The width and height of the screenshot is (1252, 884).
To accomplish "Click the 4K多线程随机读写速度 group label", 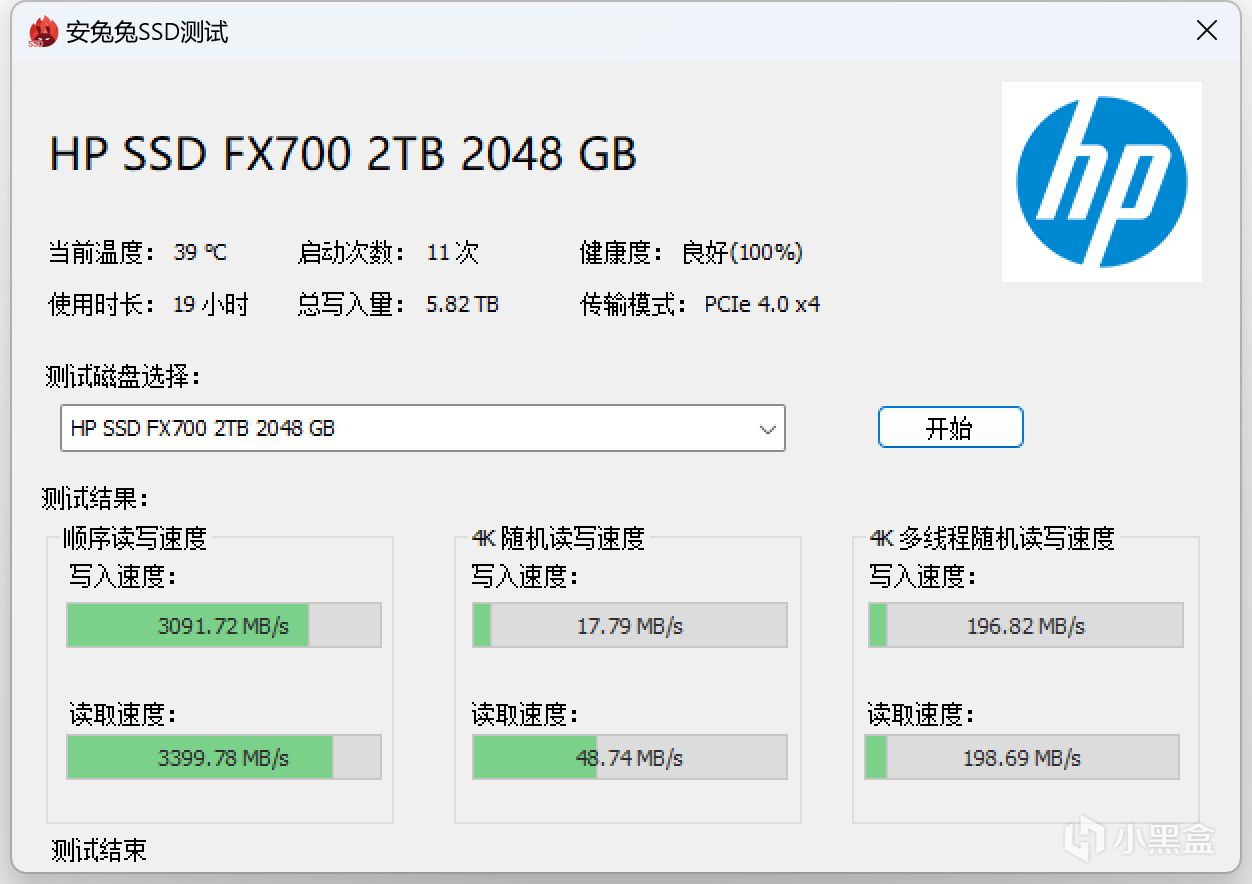I will 992,539.
